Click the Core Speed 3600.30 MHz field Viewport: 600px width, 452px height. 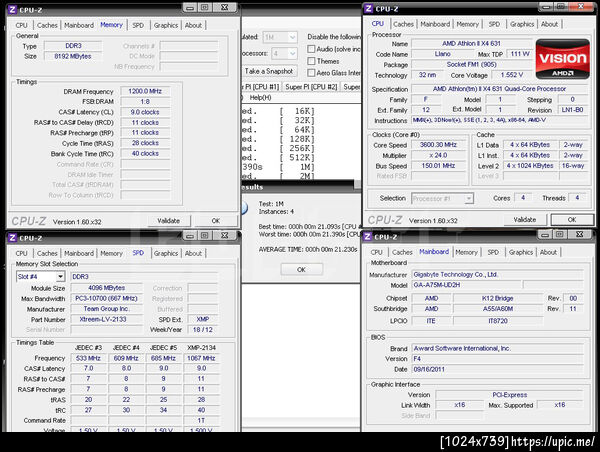[x=439, y=145]
